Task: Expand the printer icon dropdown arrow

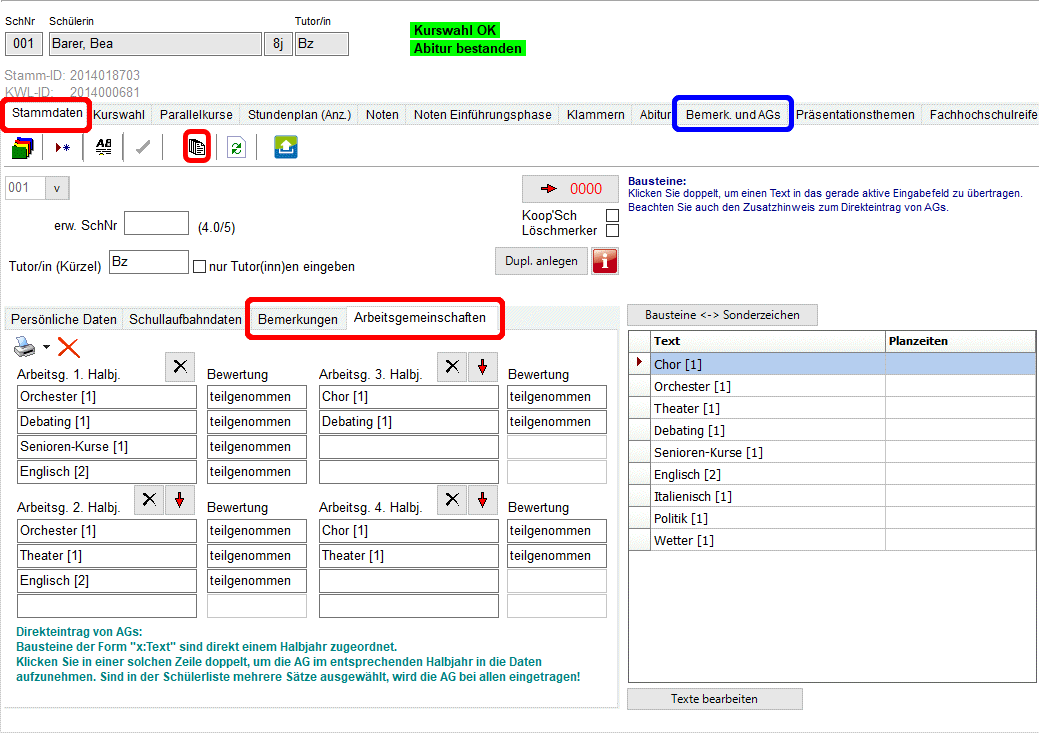Action: [46, 348]
